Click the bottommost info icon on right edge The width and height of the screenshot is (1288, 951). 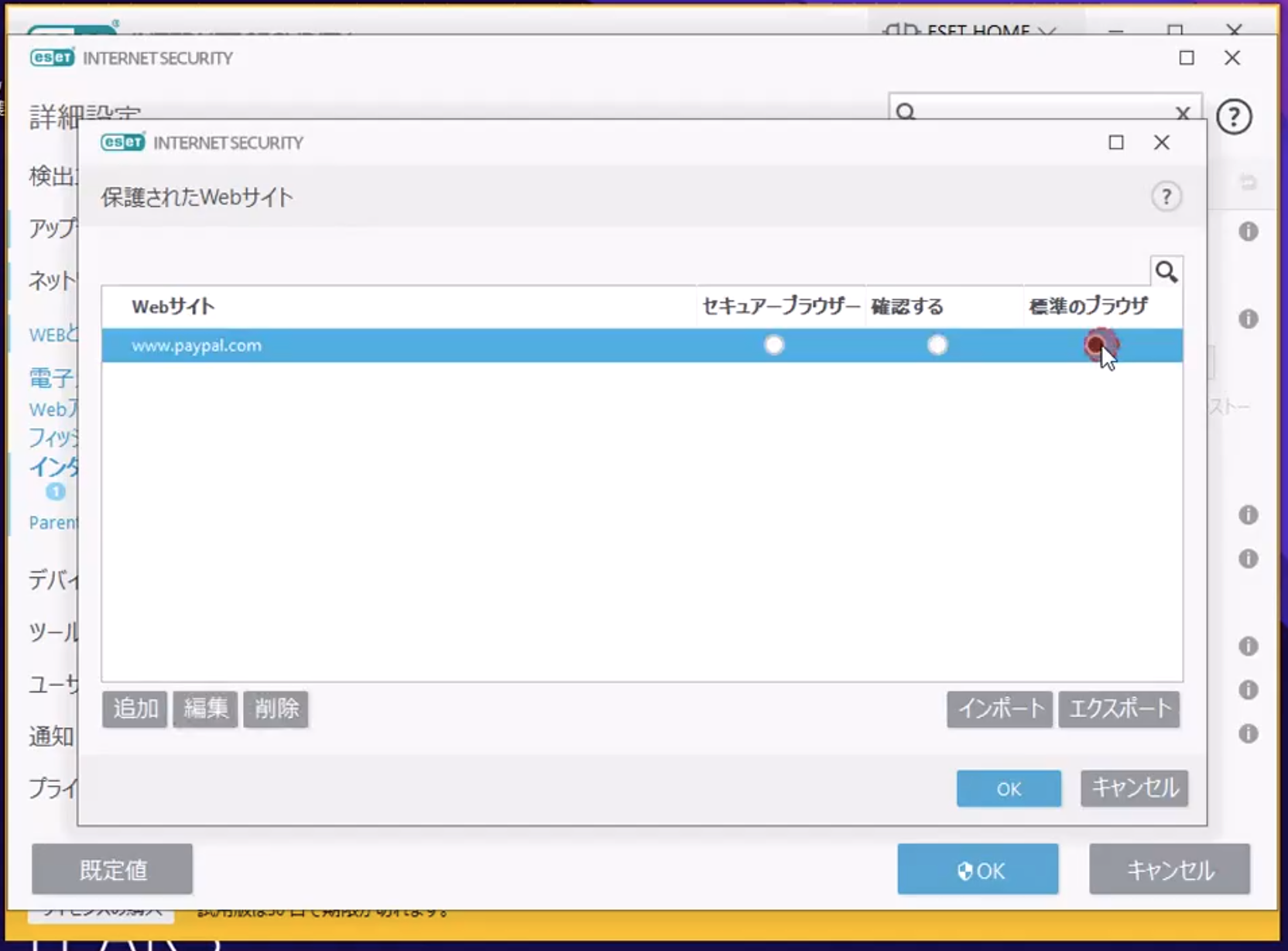(x=1248, y=733)
